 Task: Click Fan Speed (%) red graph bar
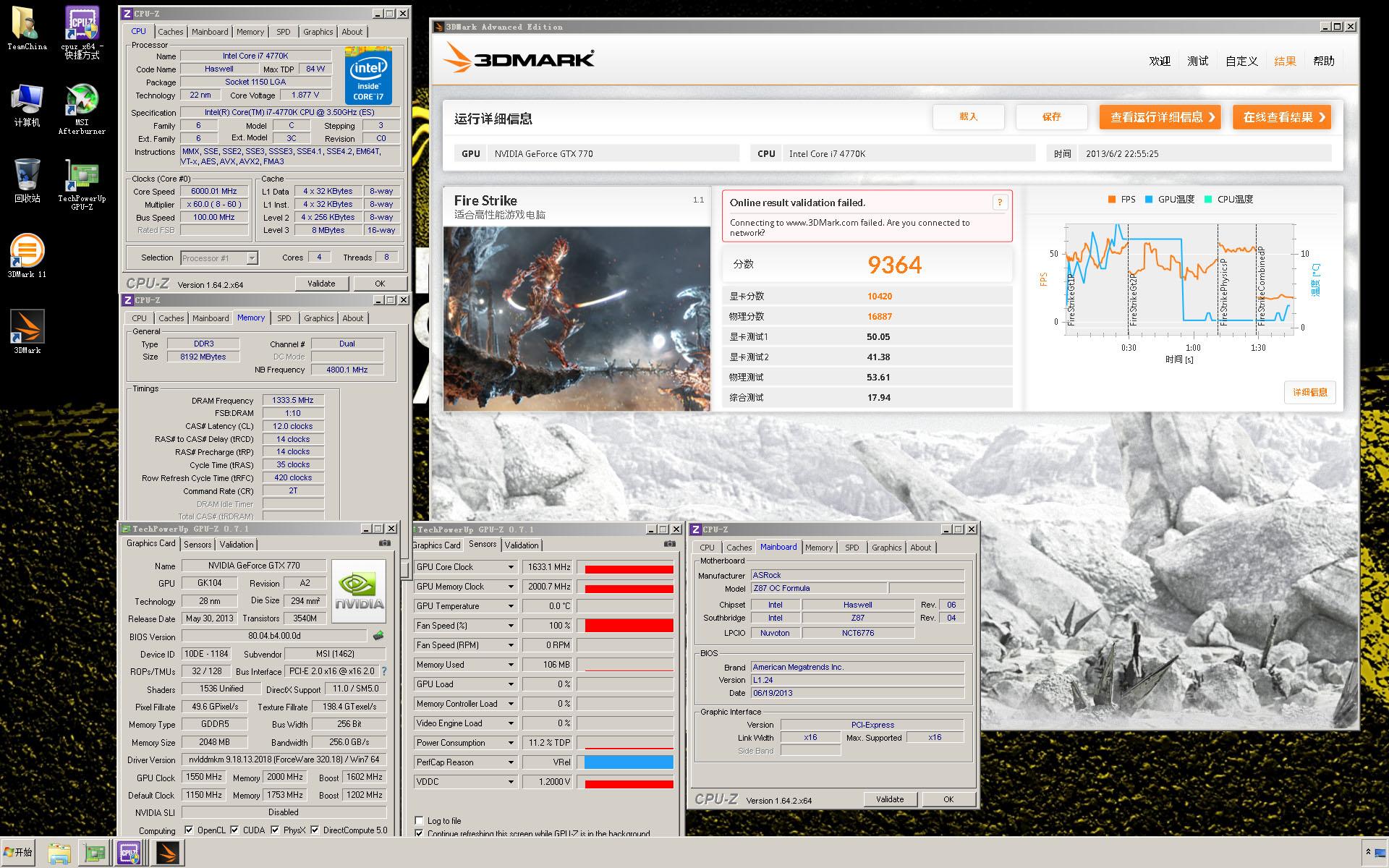[x=628, y=626]
